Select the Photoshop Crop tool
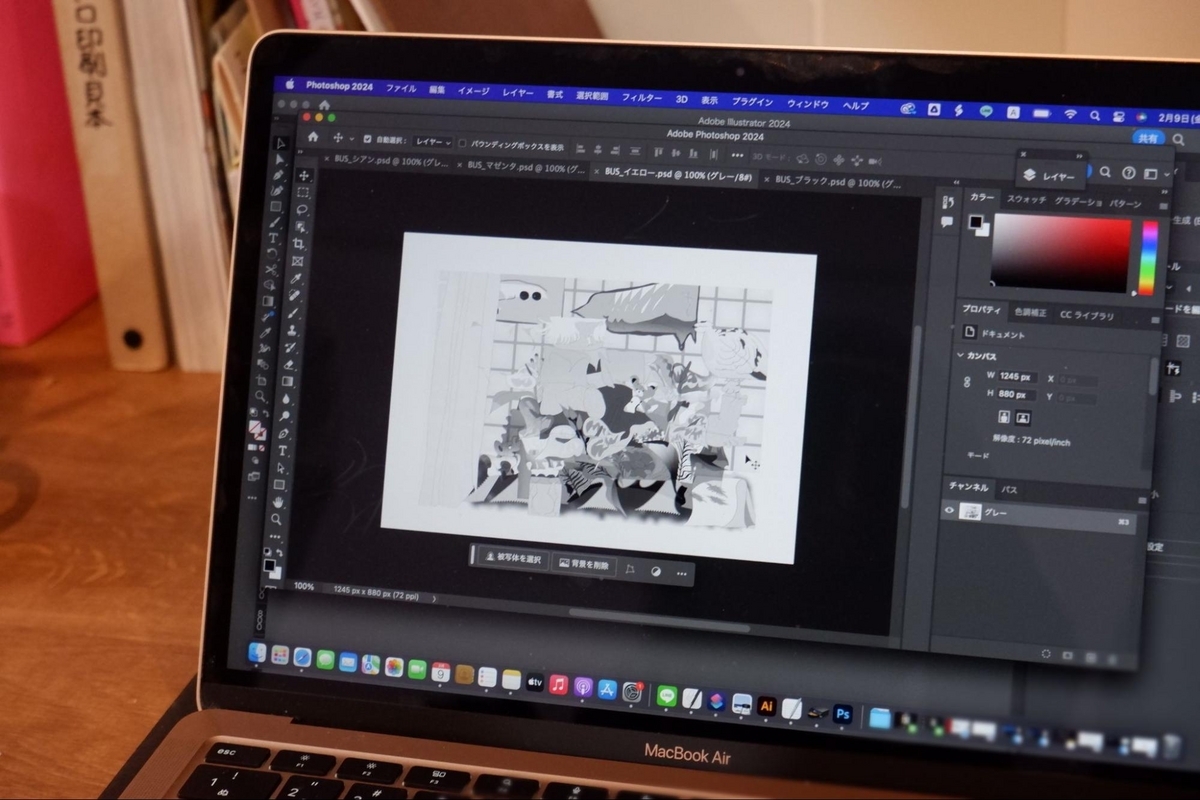Image resolution: width=1200 pixels, height=800 pixels. tap(299, 244)
